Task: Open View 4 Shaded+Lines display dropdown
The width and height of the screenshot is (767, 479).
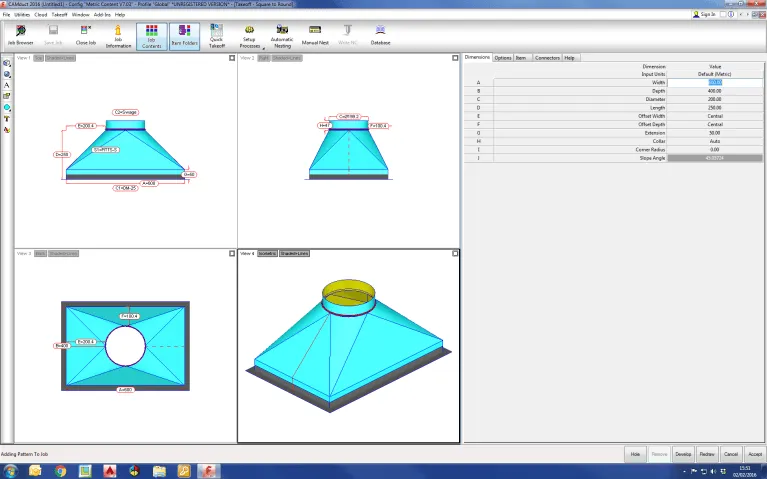Action: 294,253
